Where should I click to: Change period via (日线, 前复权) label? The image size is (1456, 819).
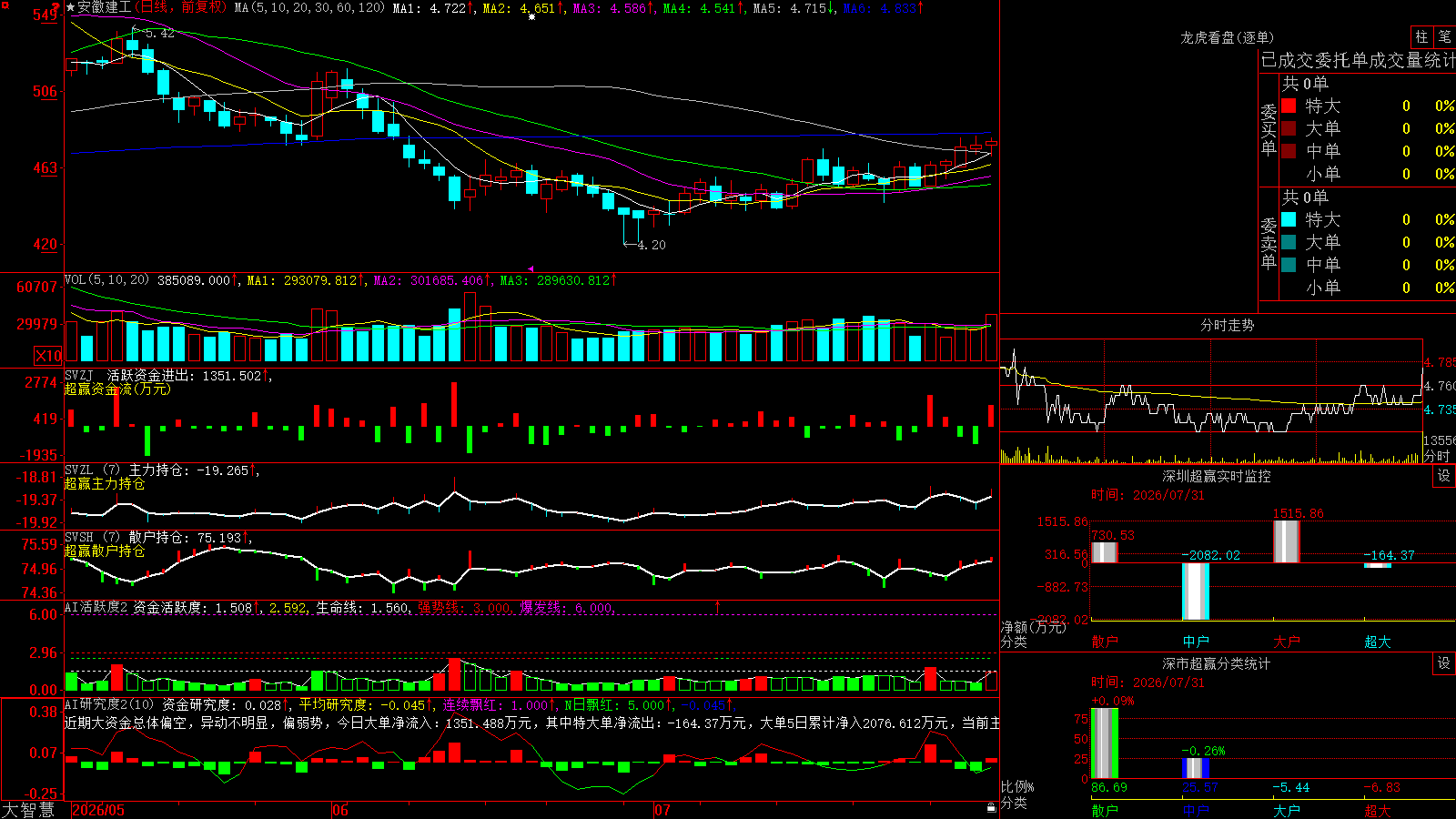tap(180, 7)
